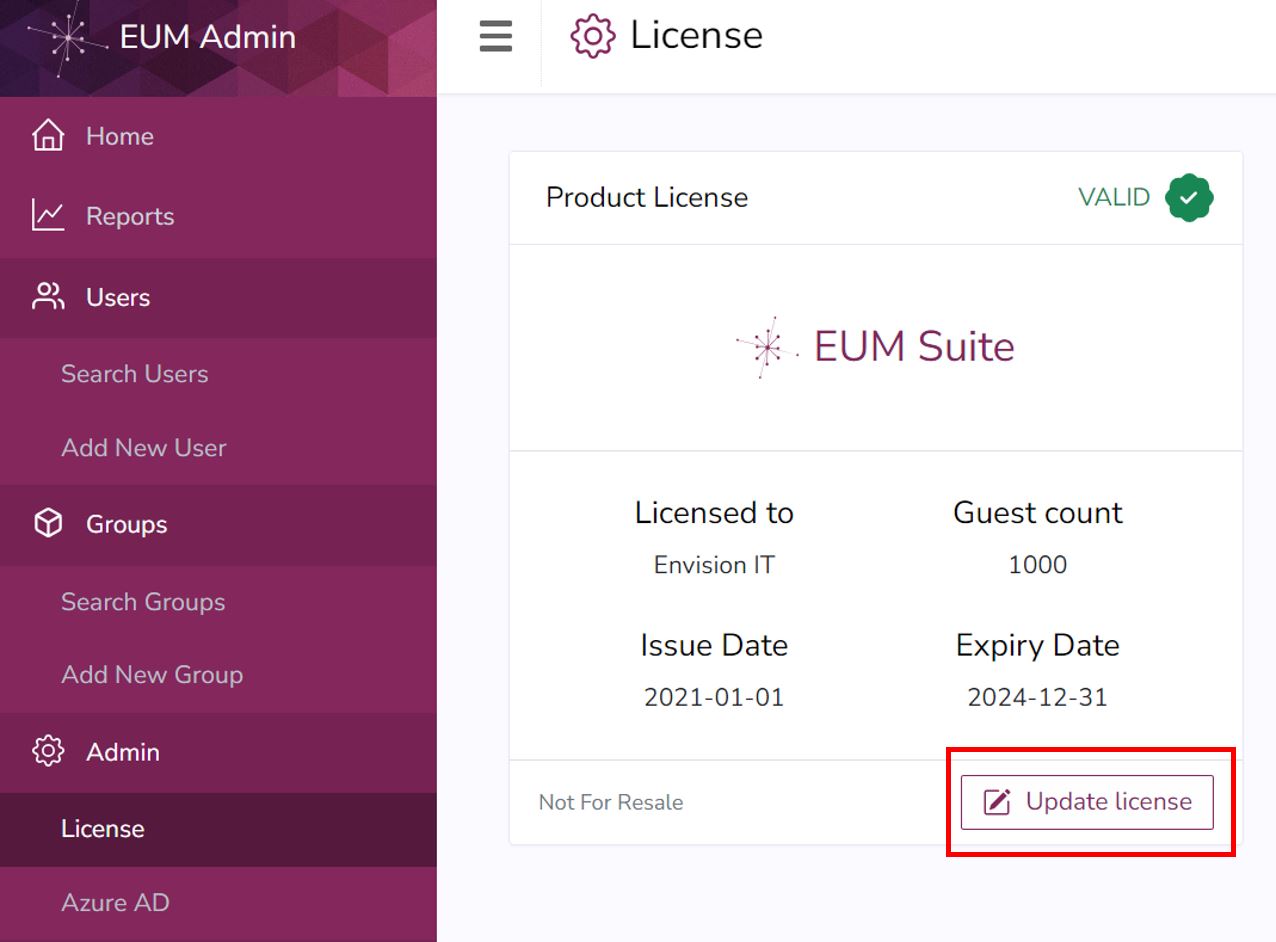1276x942 pixels.
Task: Select the Home icon in the sidebar
Action: pos(47,136)
